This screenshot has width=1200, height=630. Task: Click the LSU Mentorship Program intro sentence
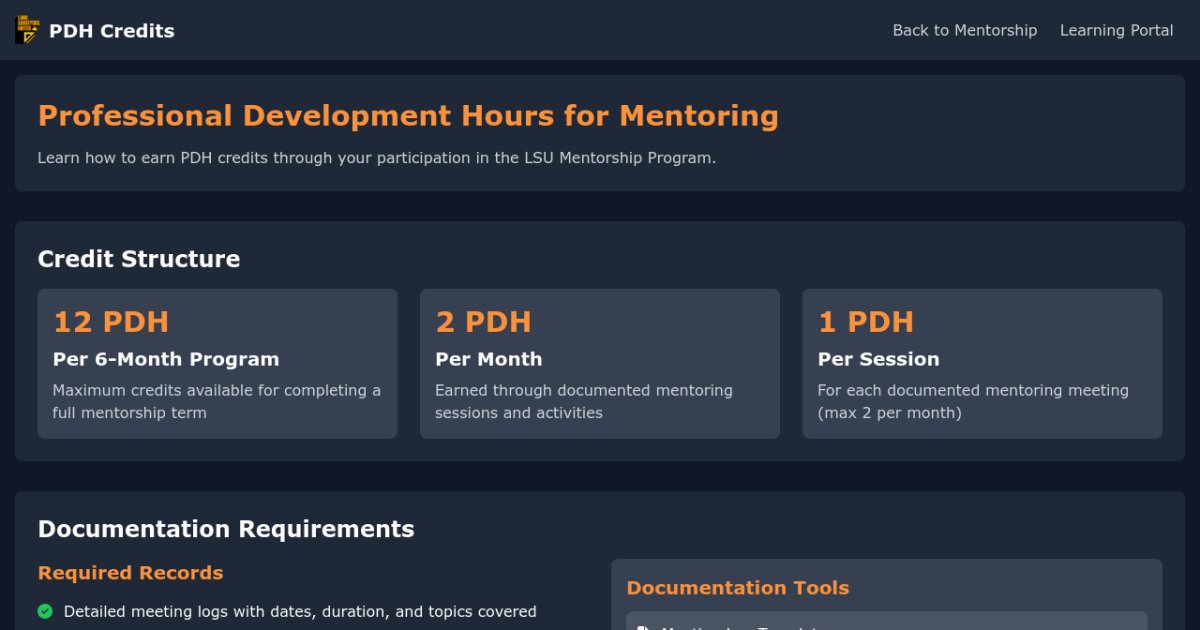coord(376,158)
